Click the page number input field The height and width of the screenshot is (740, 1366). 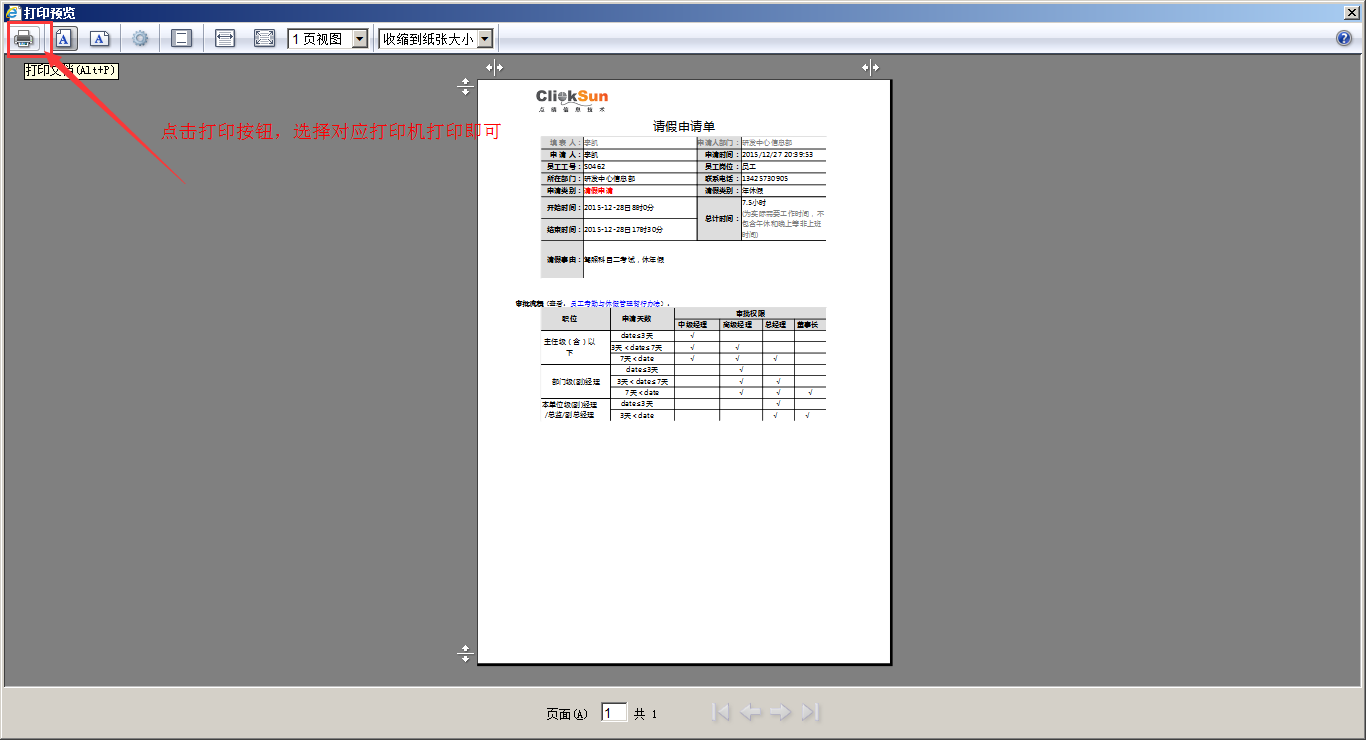coord(613,713)
